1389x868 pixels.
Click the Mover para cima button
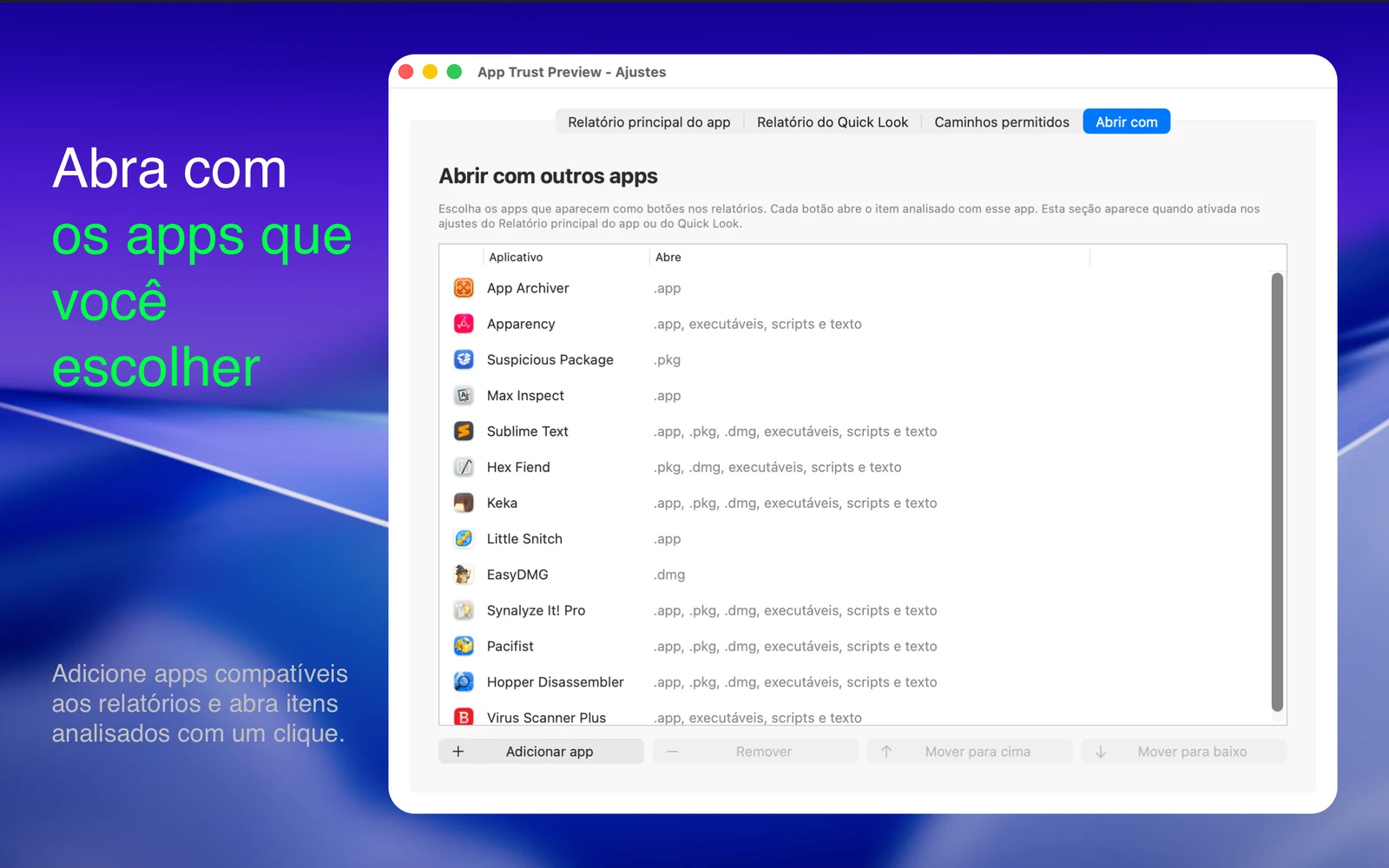click(970, 752)
